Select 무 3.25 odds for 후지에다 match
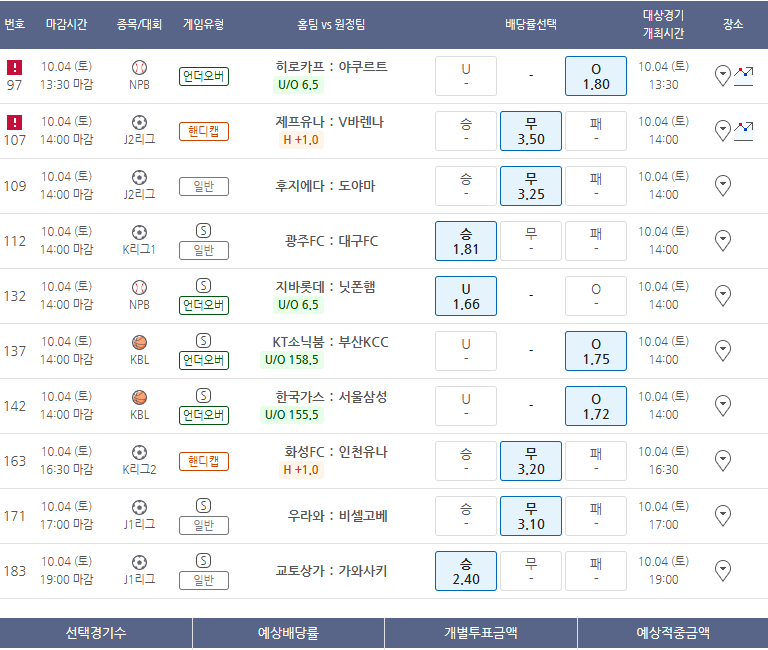Screen dimensions: 768x650 (531, 186)
